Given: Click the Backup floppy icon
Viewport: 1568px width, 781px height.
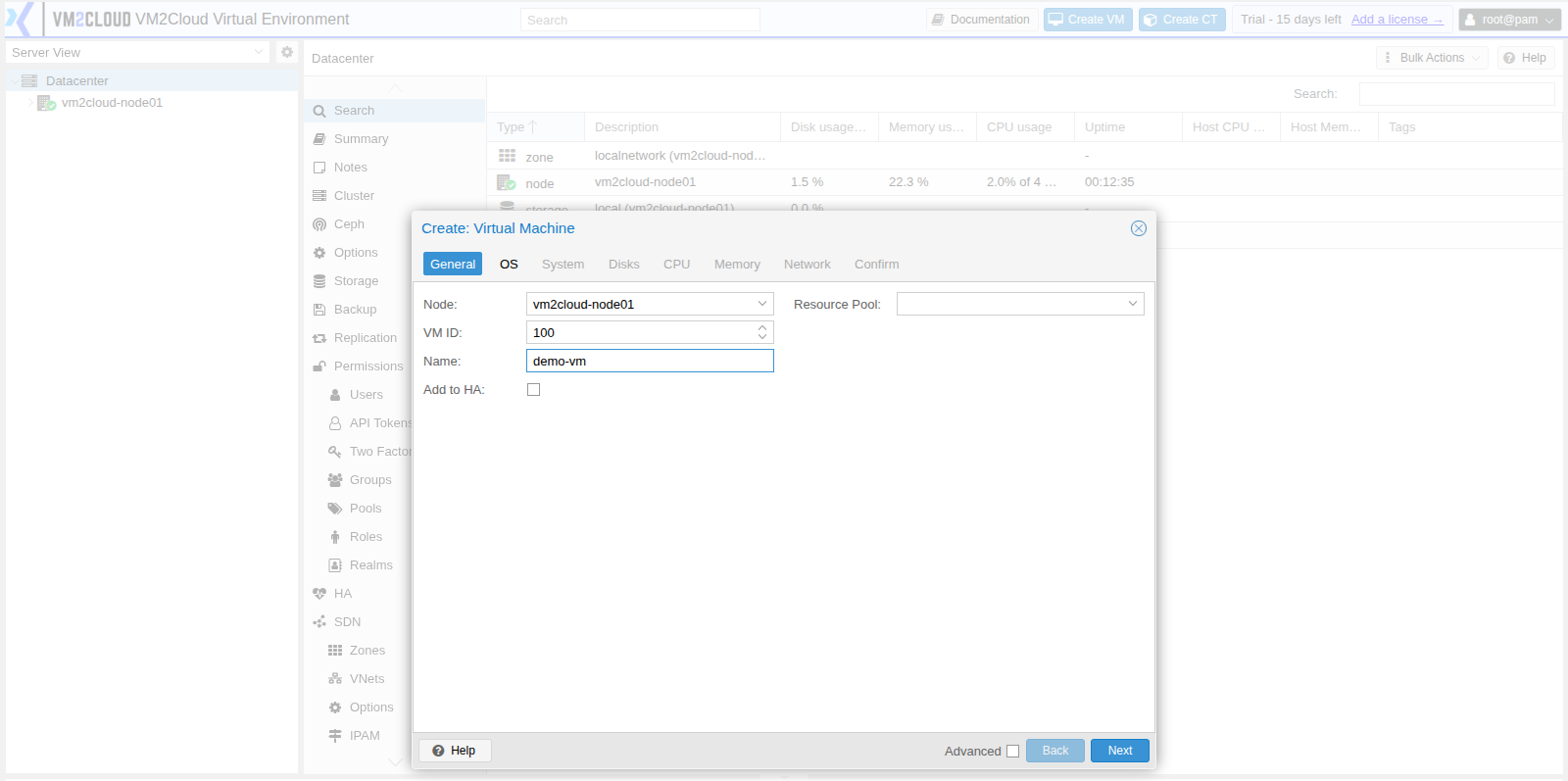Looking at the screenshot, I should 319,310.
